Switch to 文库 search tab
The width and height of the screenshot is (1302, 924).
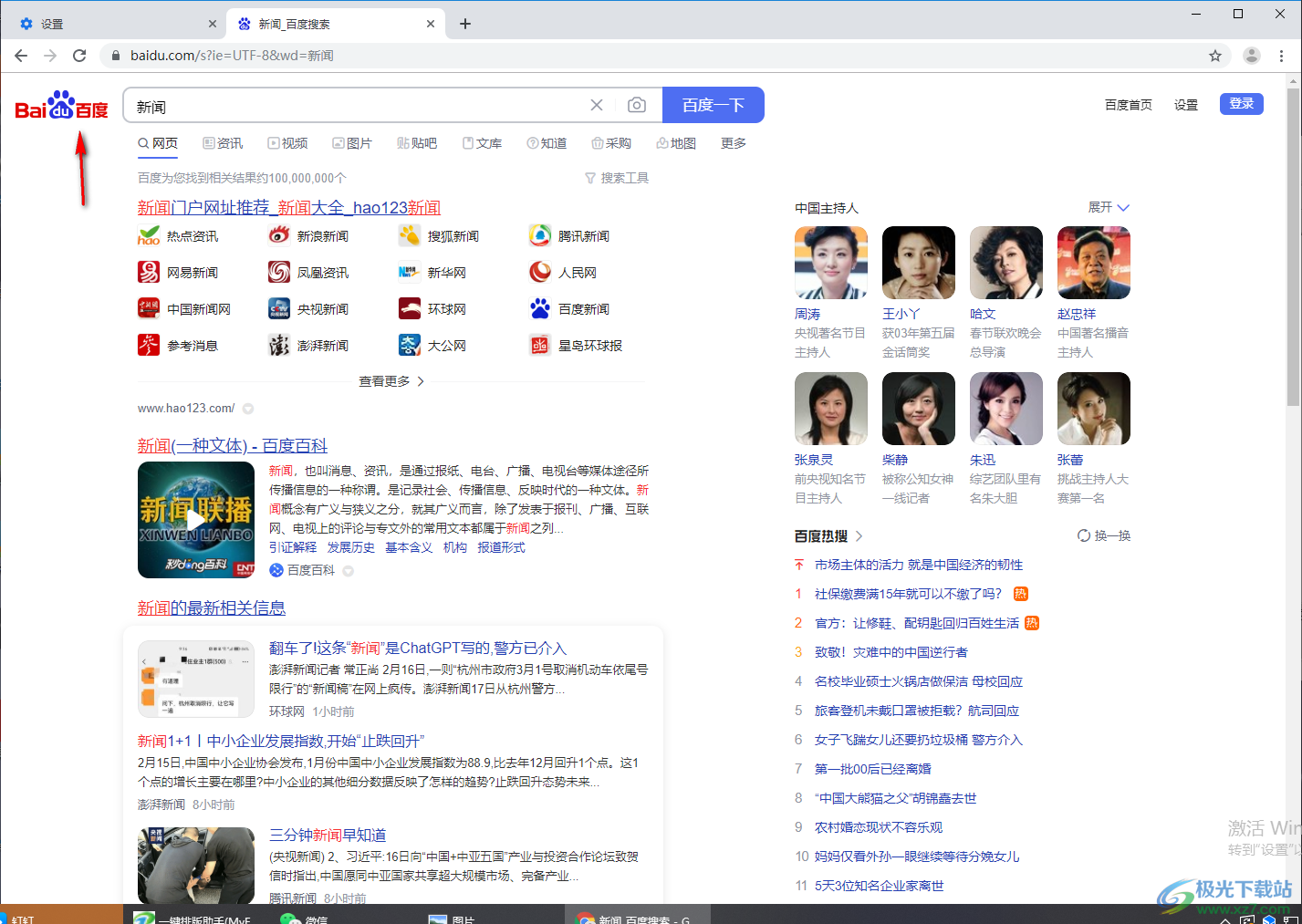coord(482,143)
